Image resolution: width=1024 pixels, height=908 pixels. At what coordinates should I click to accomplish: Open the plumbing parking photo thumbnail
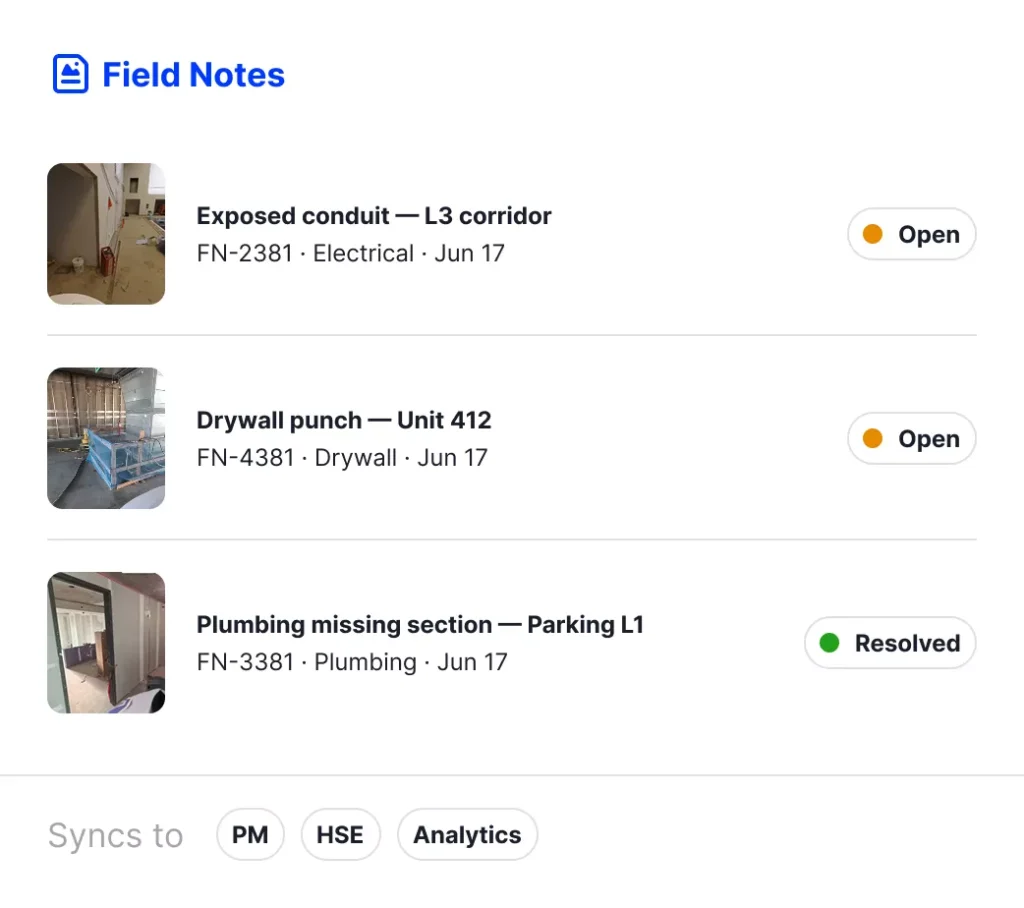[106, 643]
